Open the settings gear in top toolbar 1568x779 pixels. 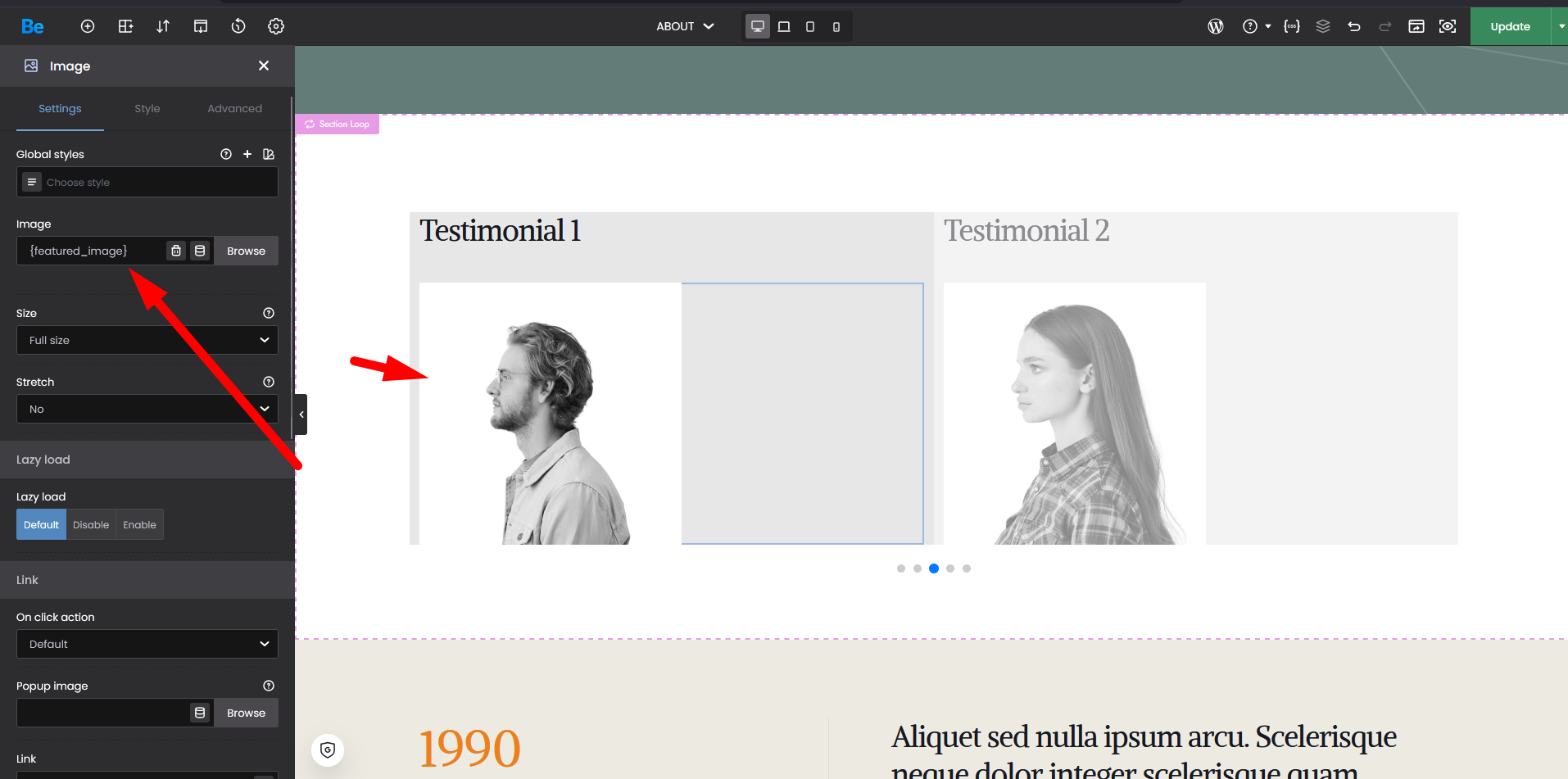pos(276,26)
